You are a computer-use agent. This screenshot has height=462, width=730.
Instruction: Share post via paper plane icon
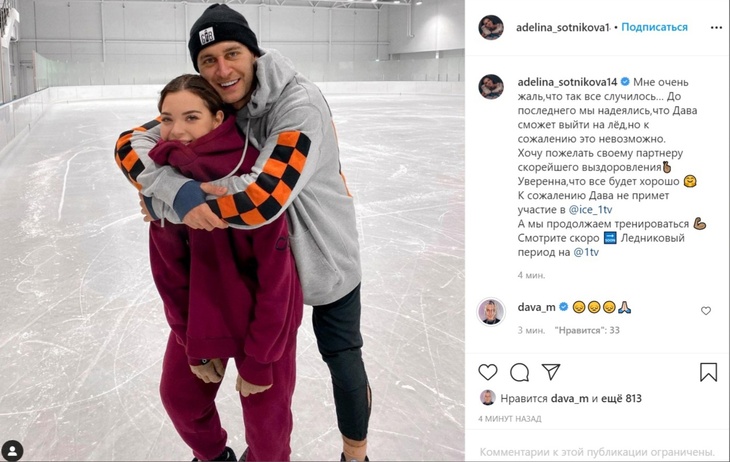551,371
